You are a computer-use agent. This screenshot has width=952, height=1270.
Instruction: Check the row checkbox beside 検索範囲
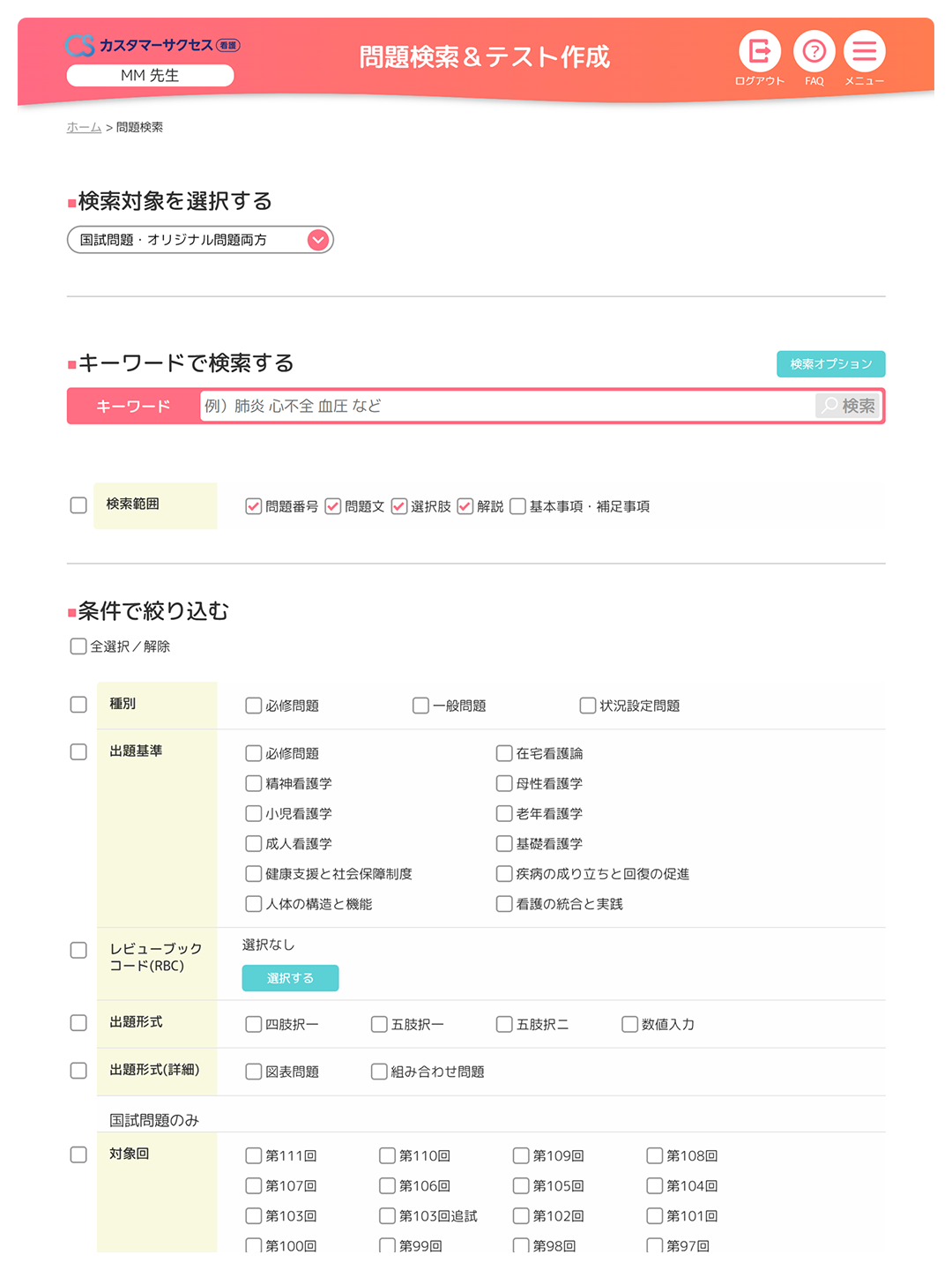coord(78,505)
